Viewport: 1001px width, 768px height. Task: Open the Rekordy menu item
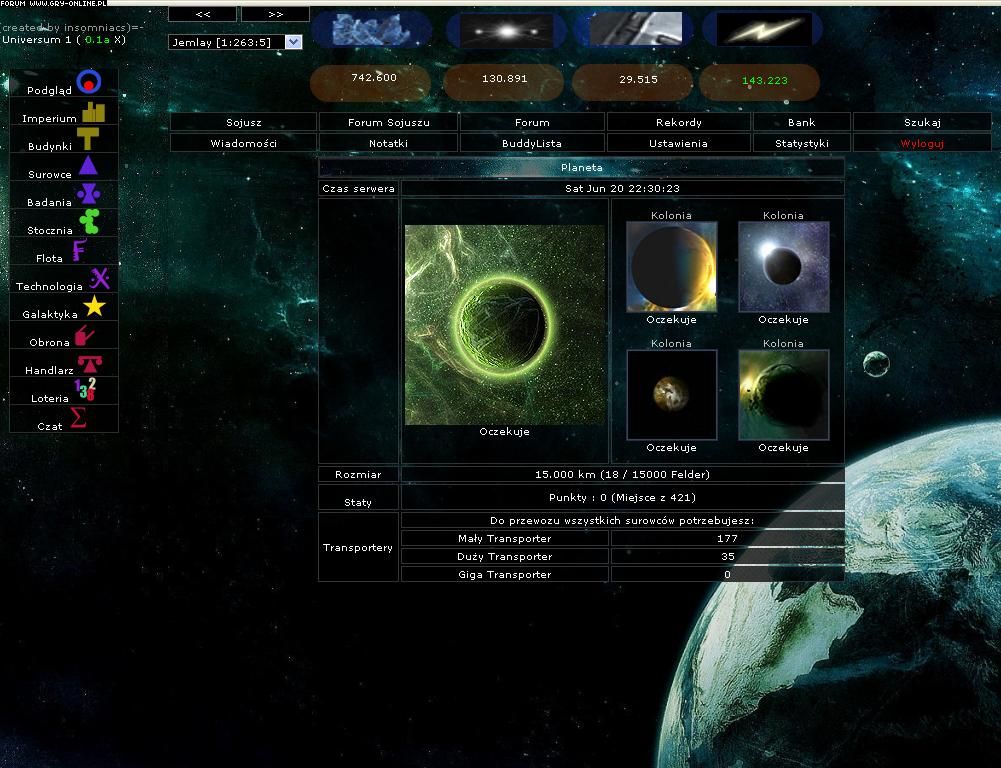pos(679,122)
